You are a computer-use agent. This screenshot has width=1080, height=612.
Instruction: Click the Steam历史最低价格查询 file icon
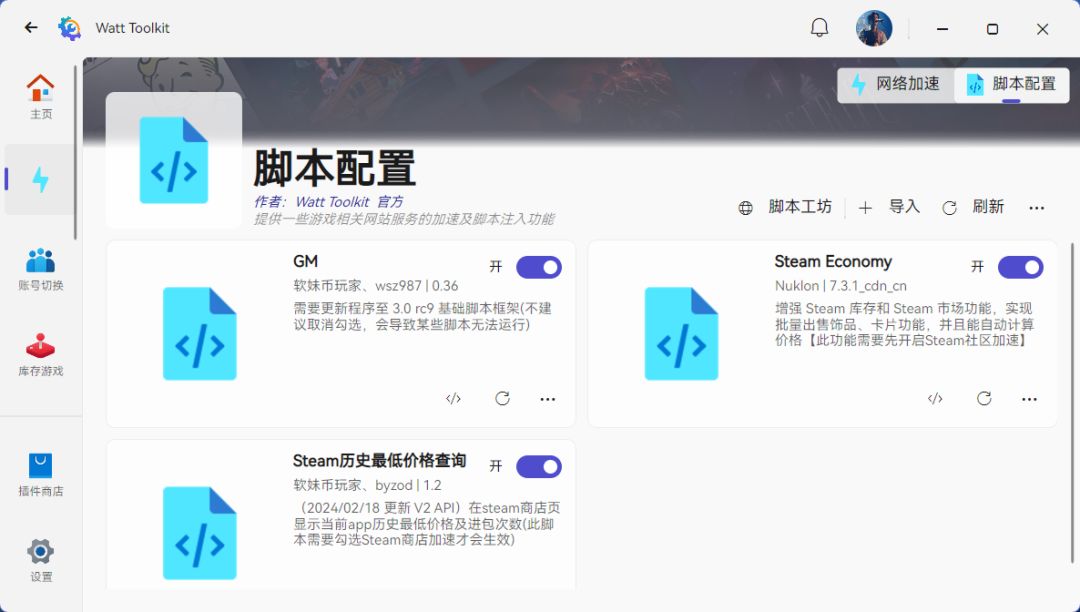coord(200,534)
